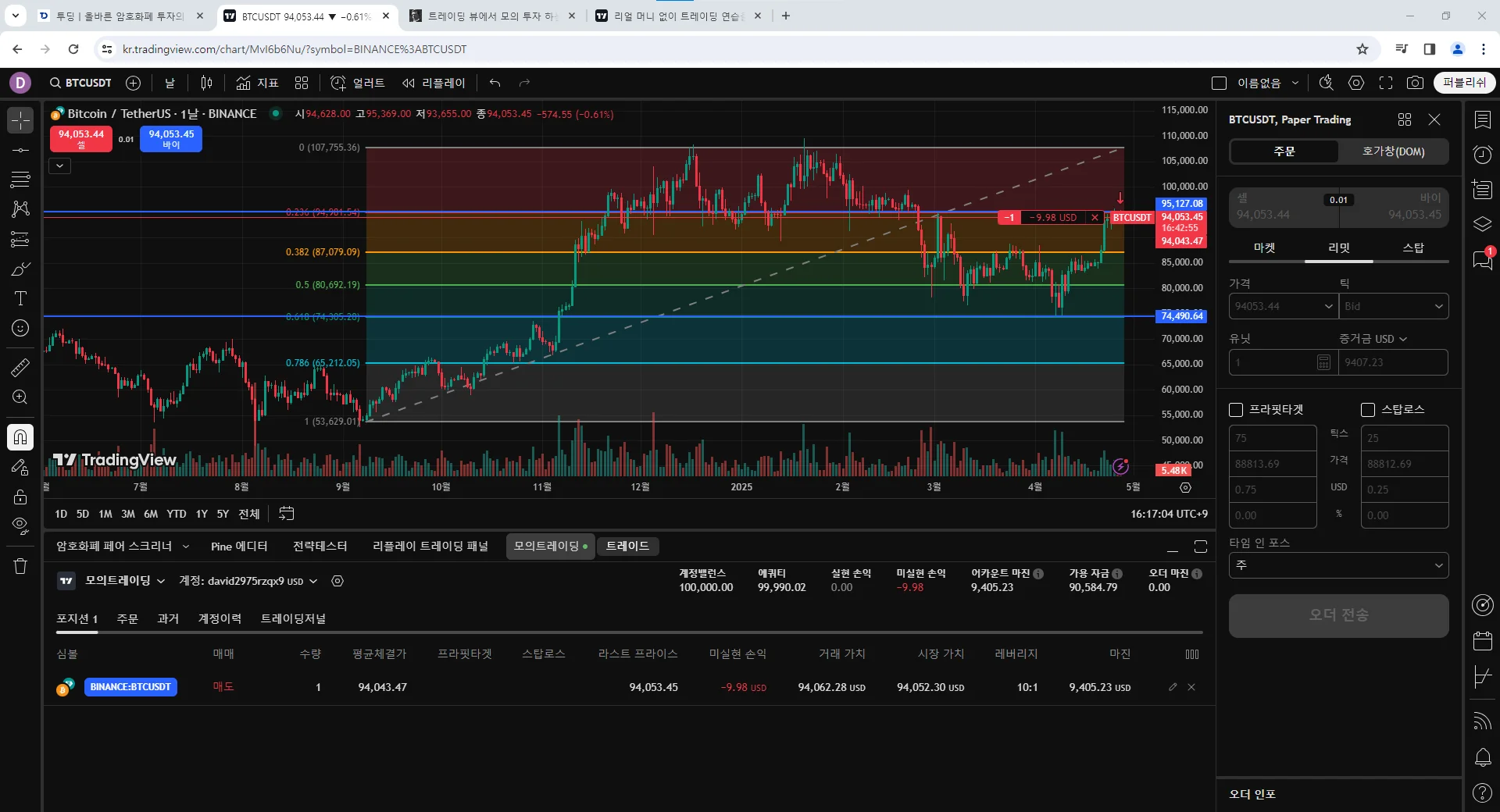The image size is (1500, 812).
Task: Toggle lock all drawings
Action: pos(20,497)
